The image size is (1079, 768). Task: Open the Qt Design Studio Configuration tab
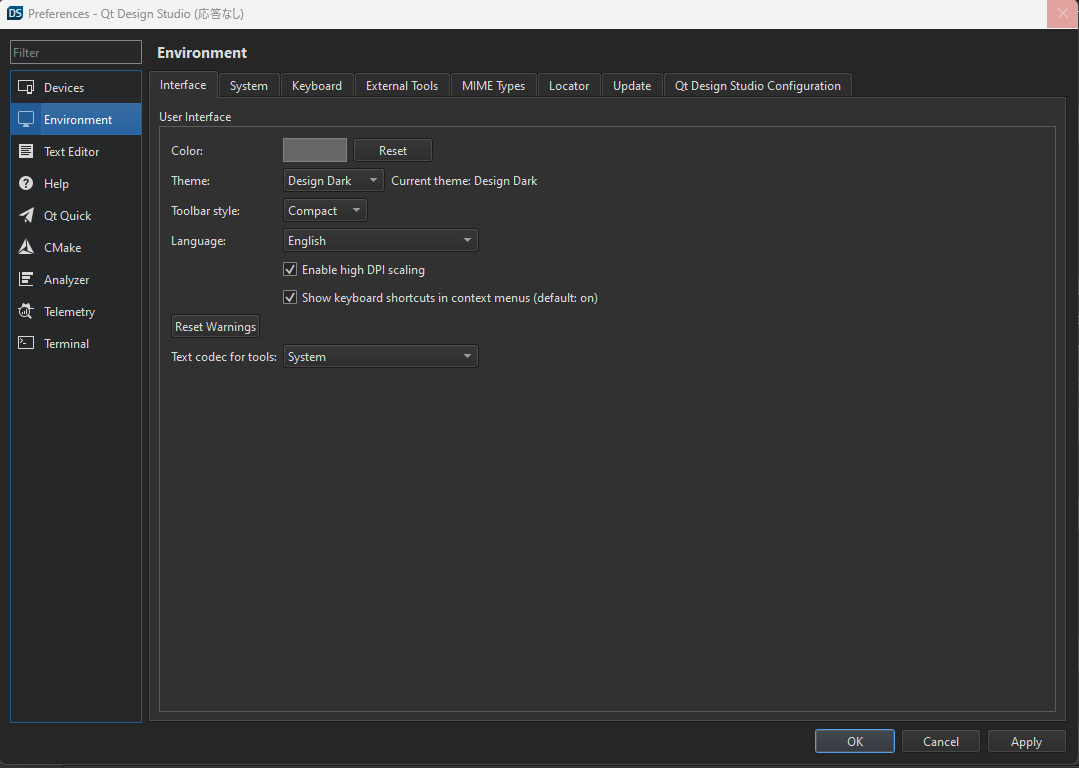758,85
